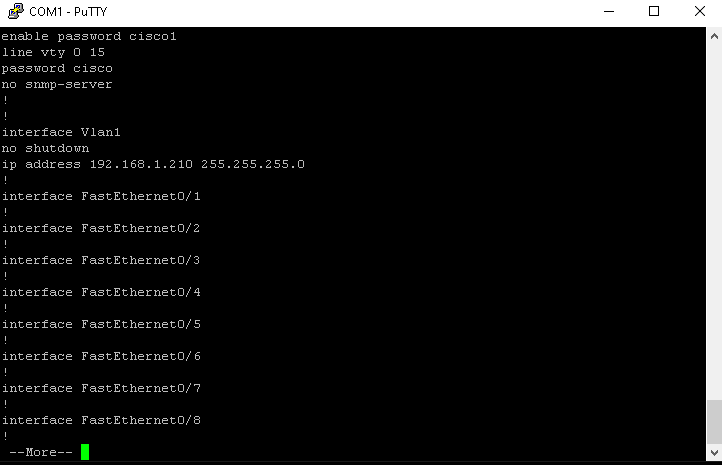Click the --More-- prompt text
Screen dimensions: 722x465
41,452
